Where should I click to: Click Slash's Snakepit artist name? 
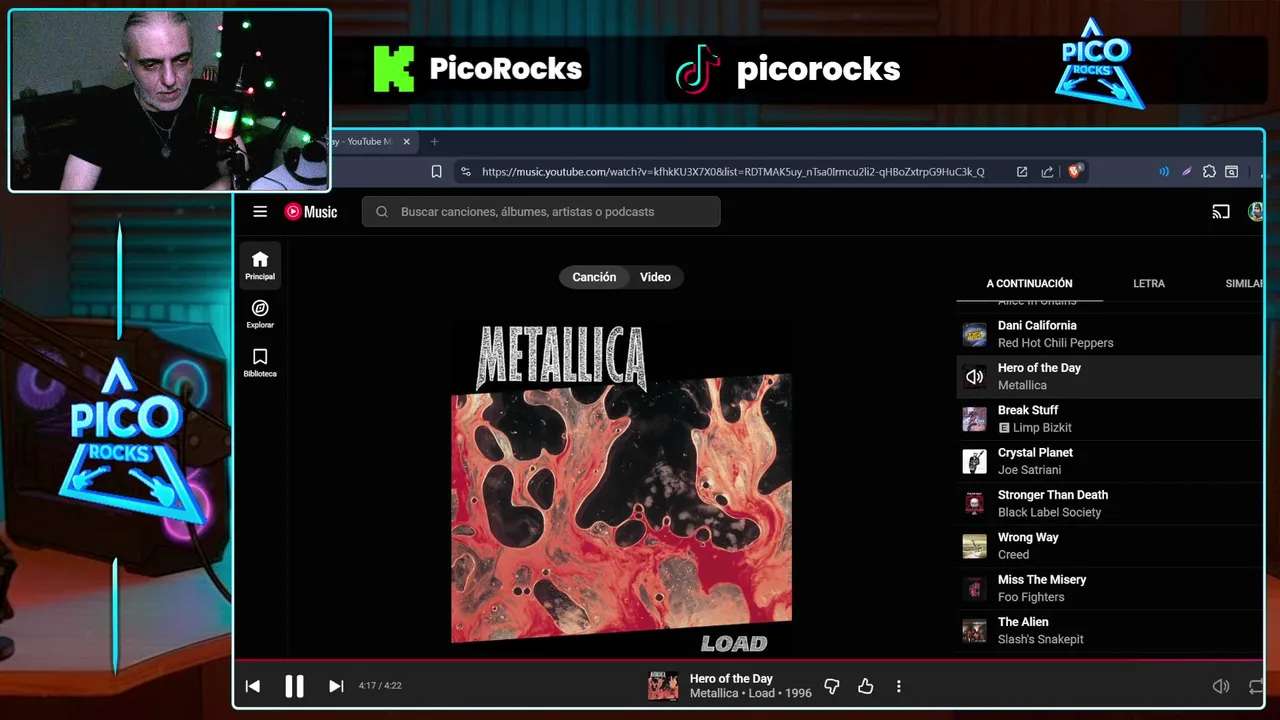[x=1040, y=639]
